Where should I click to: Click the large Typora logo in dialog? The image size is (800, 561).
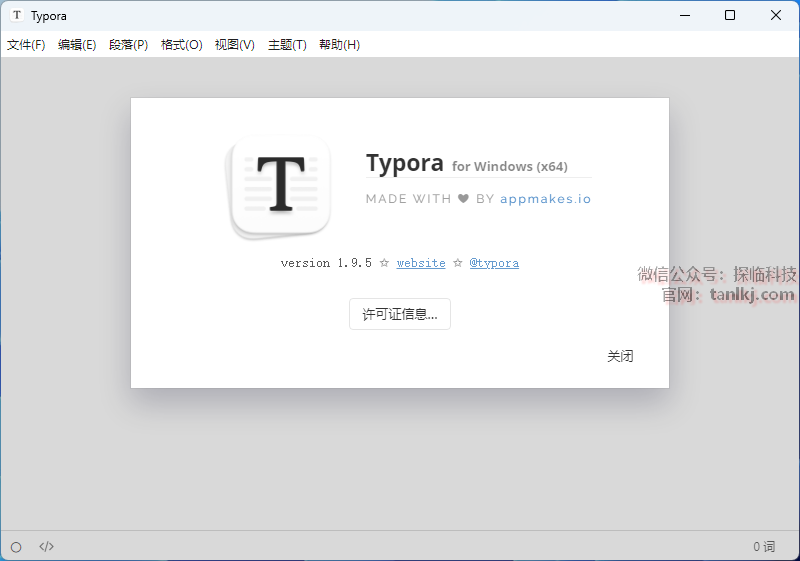coord(281,186)
